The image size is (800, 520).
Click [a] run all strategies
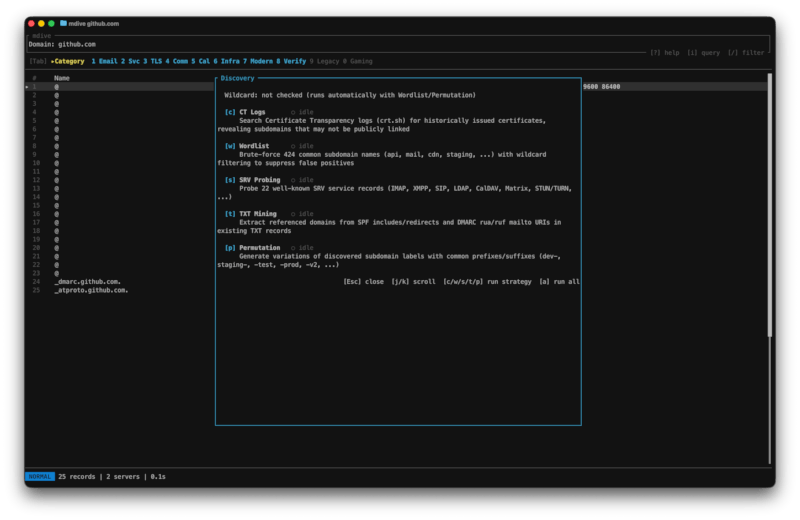tap(559, 282)
